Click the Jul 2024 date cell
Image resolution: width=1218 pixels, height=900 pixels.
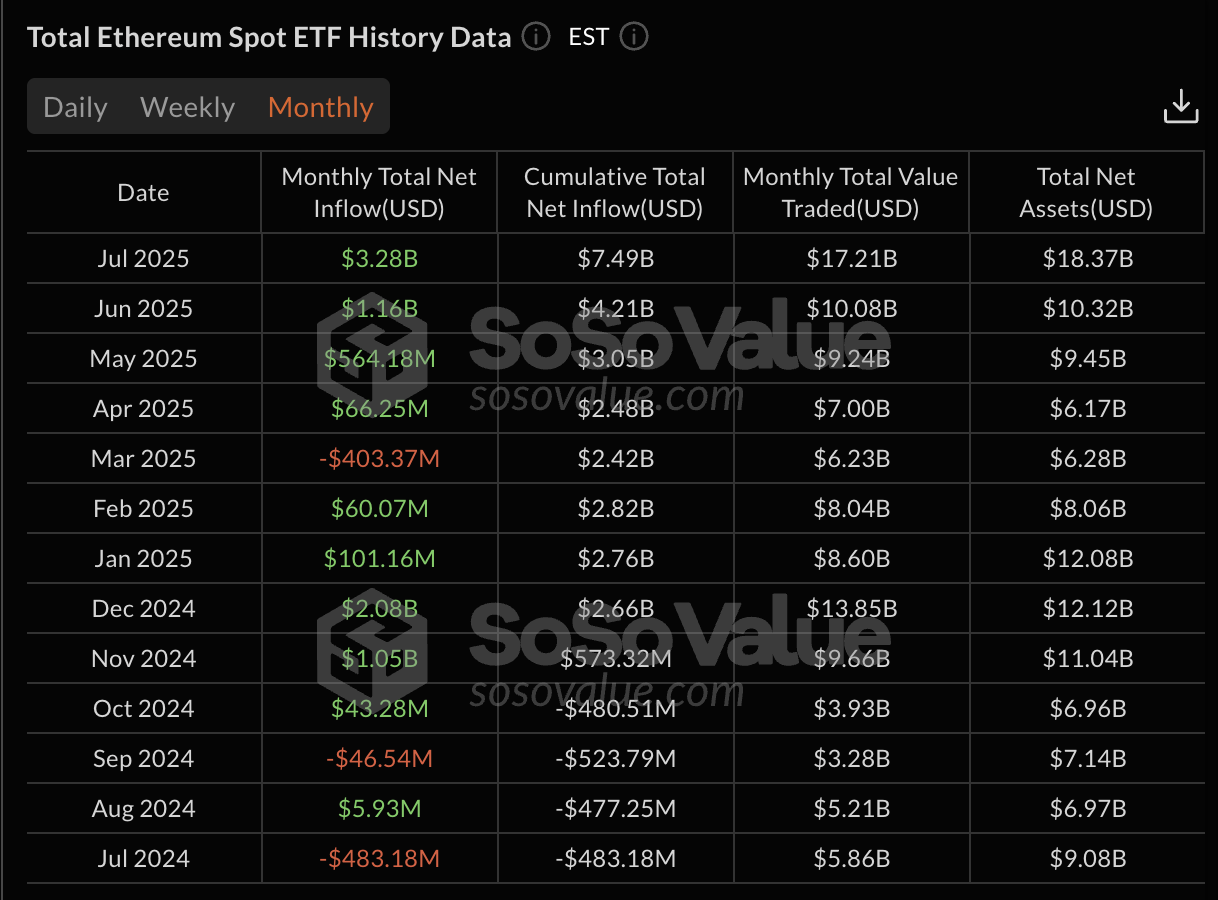click(x=143, y=859)
